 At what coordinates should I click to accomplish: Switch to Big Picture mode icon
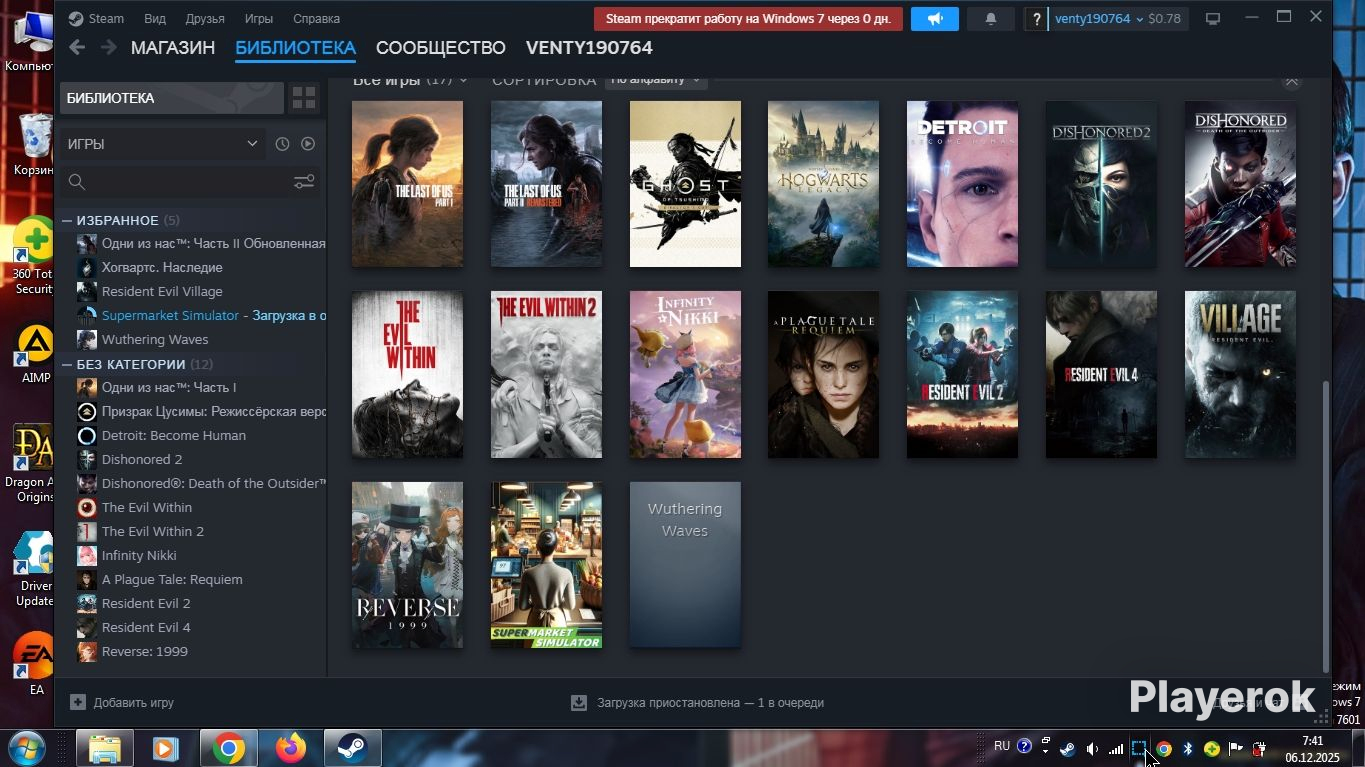1213,19
